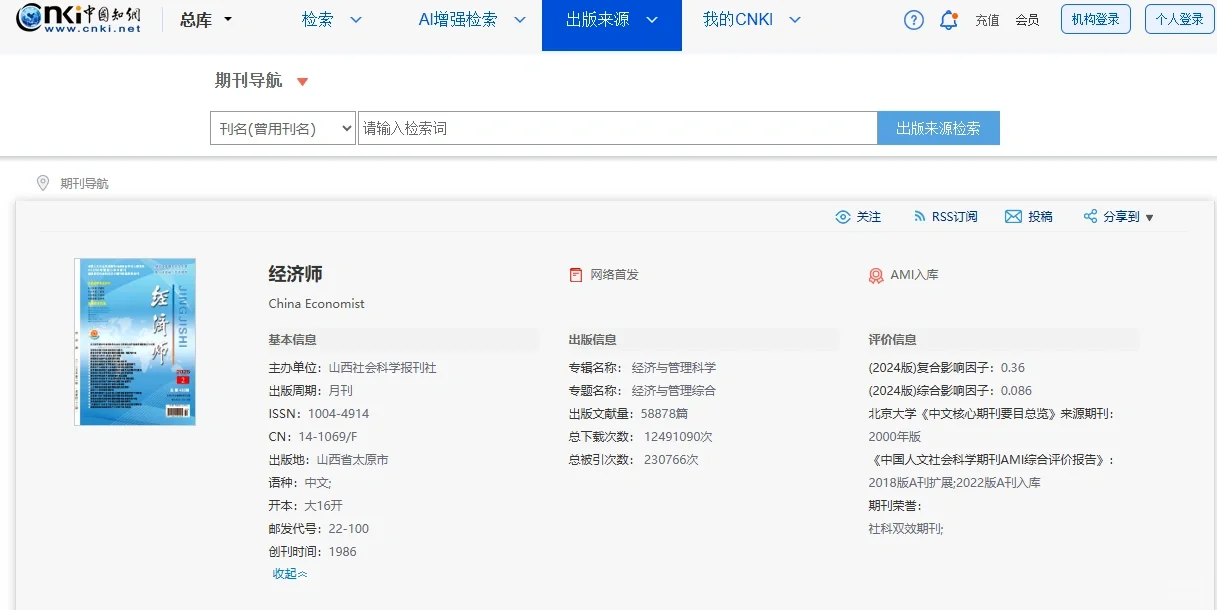The width and height of the screenshot is (1217, 610).
Task: Click the 机构登录 button
Action: 1096,19
